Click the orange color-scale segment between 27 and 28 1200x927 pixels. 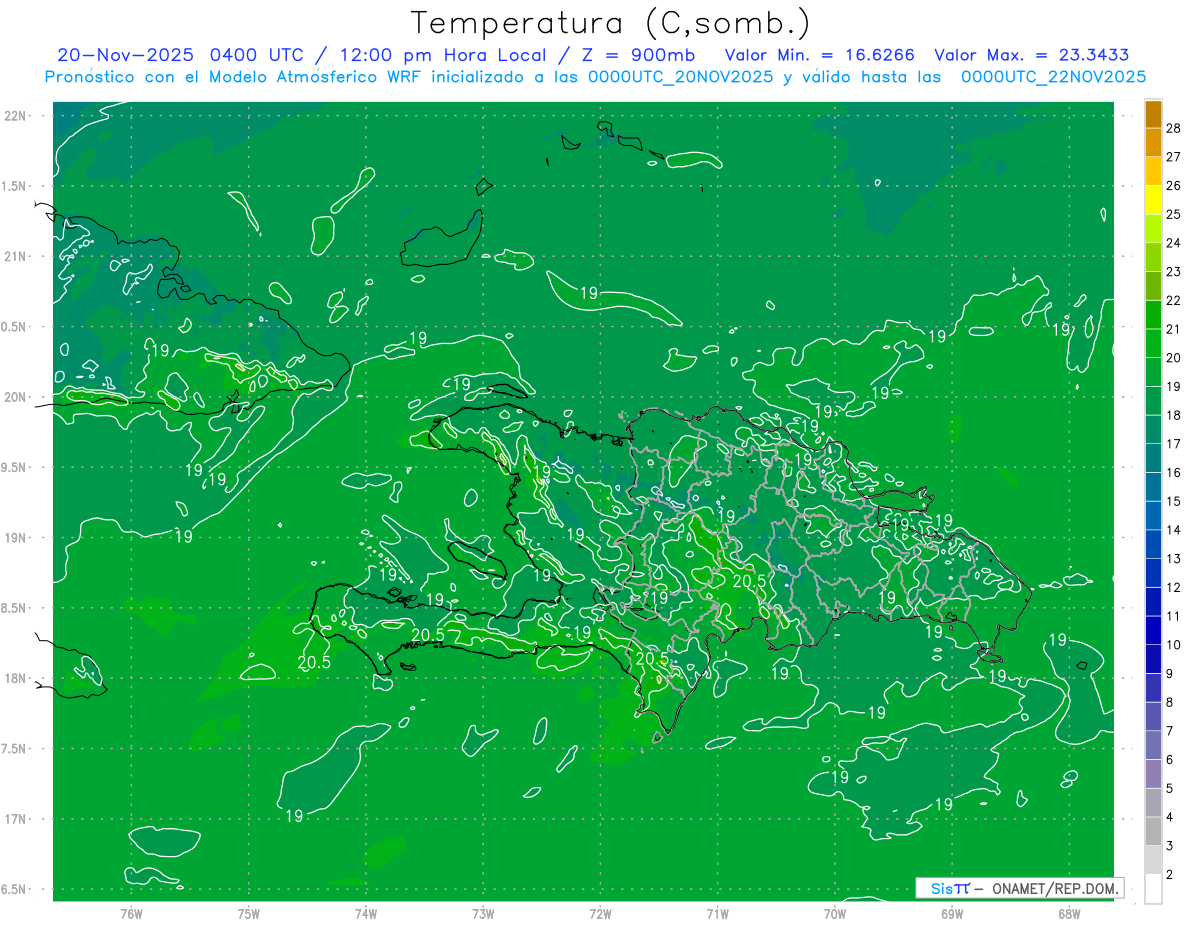1153,142
